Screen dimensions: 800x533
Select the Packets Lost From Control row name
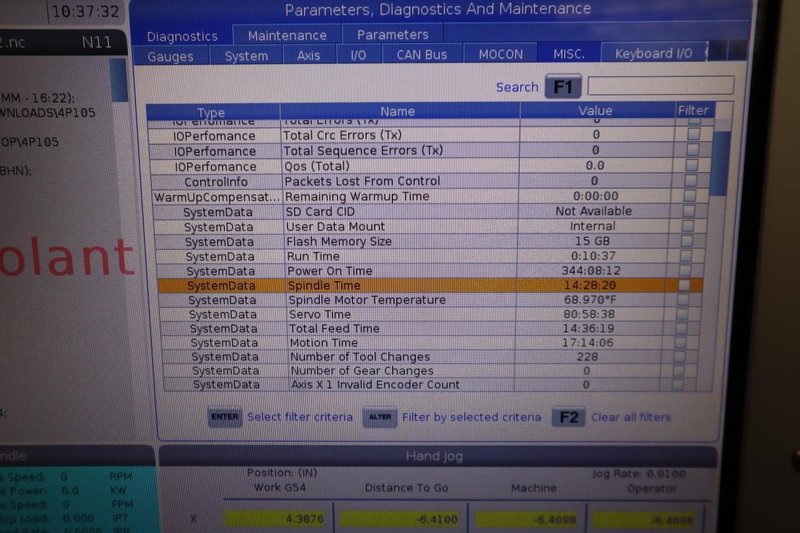point(362,181)
